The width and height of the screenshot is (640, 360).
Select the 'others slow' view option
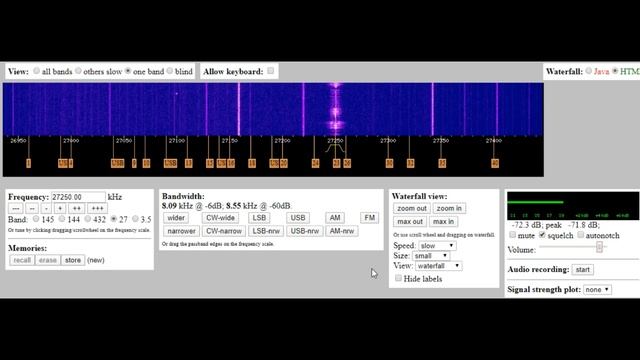pyautogui.click(x=78, y=71)
